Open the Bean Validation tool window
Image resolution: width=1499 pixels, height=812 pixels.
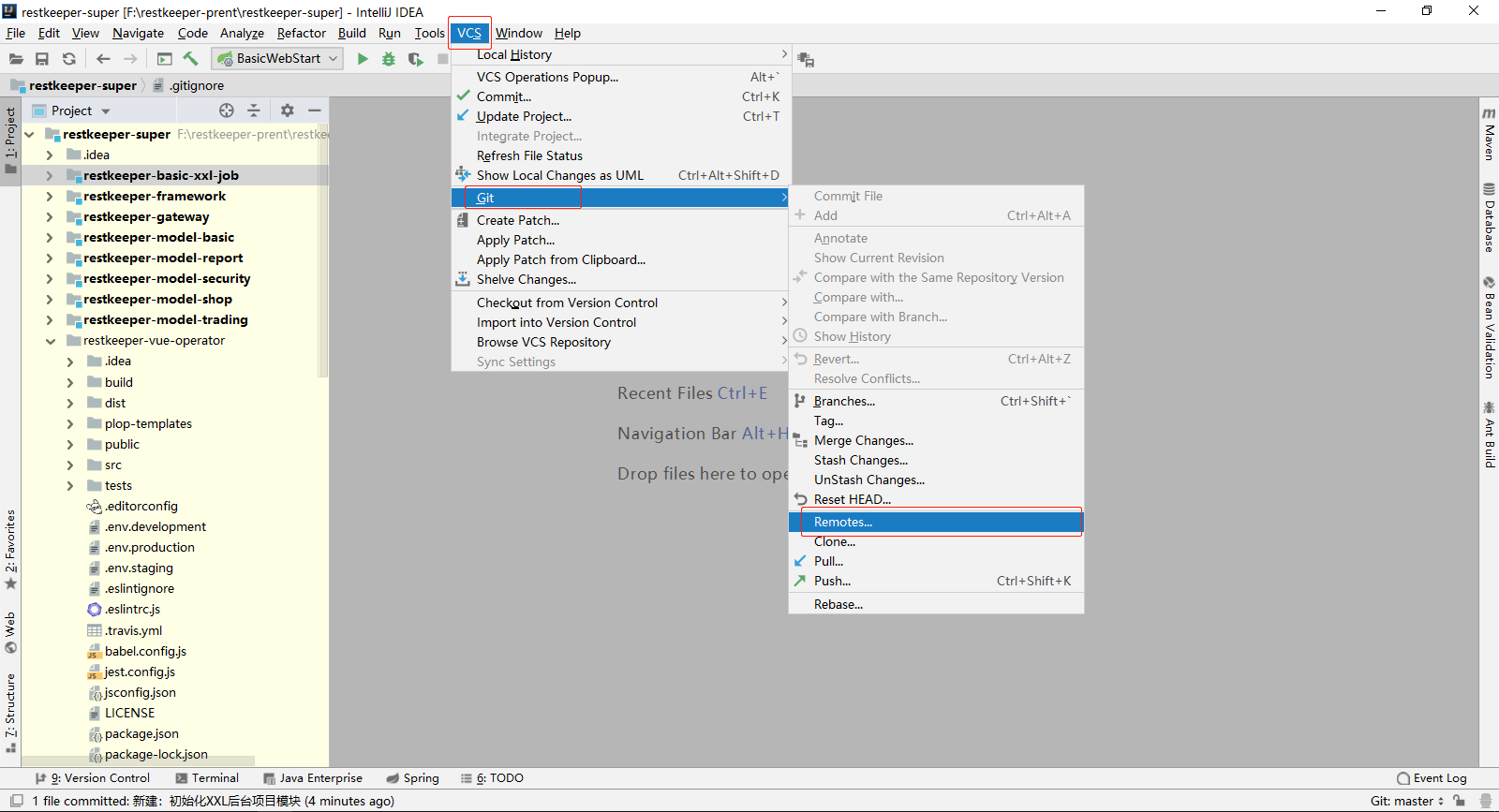tap(1489, 327)
